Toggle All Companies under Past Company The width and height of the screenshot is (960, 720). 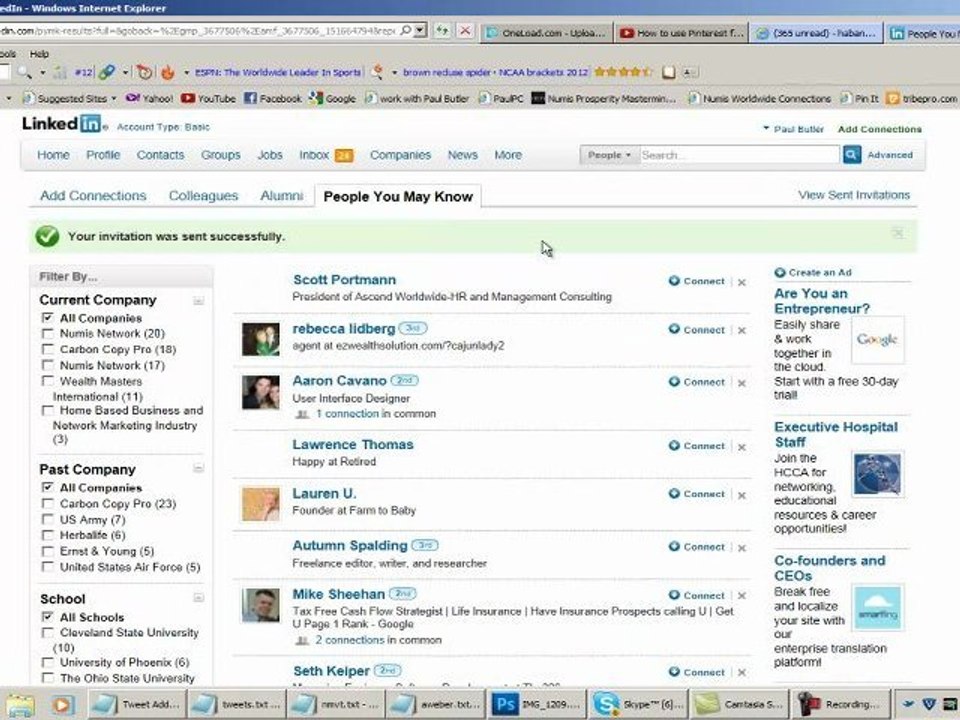[x=47, y=487]
